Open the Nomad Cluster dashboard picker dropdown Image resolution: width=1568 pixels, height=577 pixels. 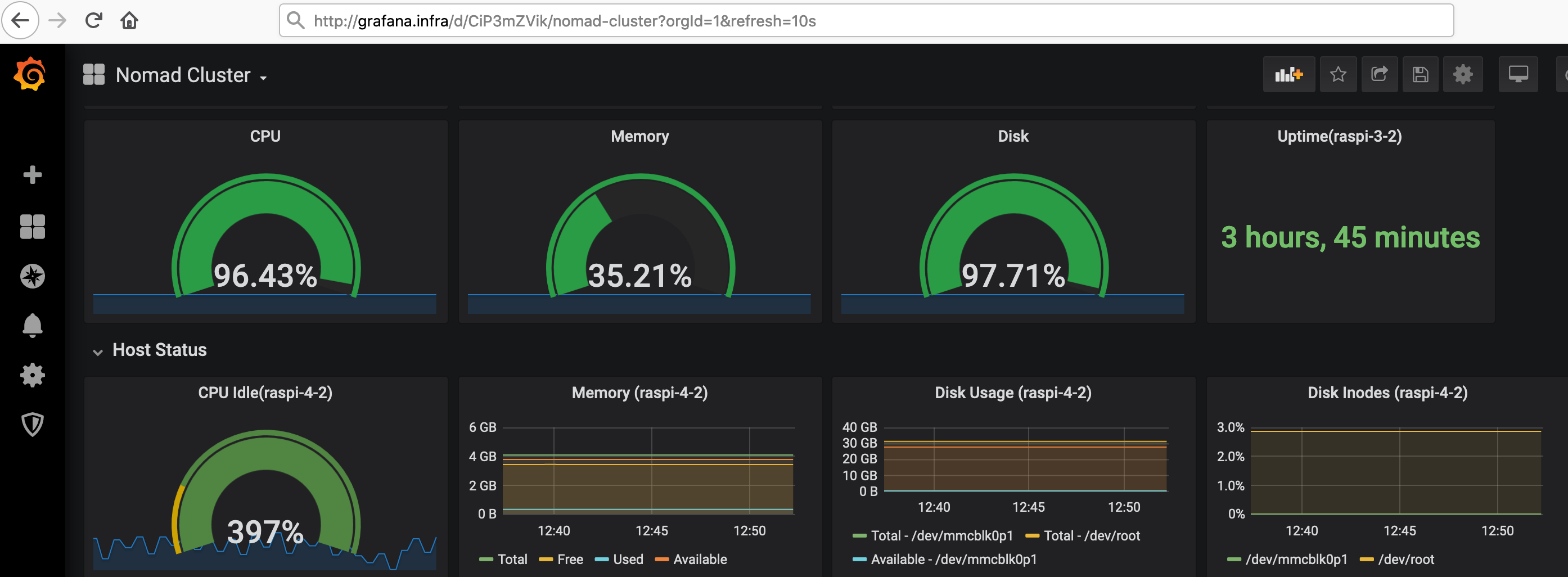pyautogui.click(x=192, y=75)
